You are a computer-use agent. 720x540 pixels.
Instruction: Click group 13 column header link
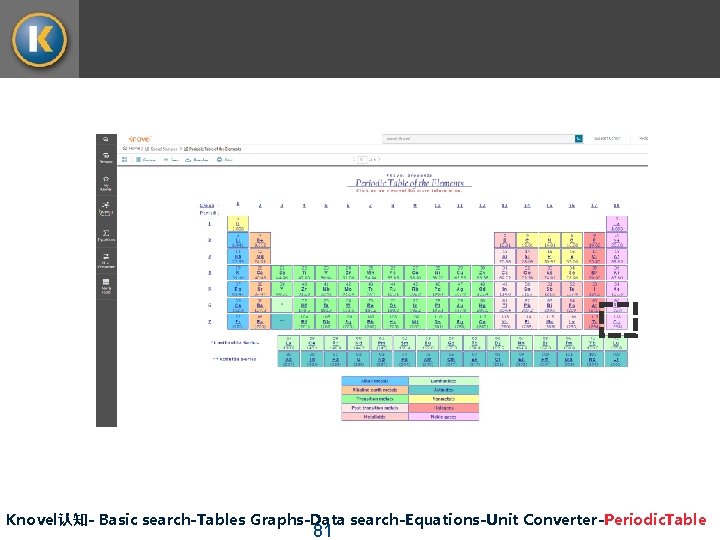point(505,205)
